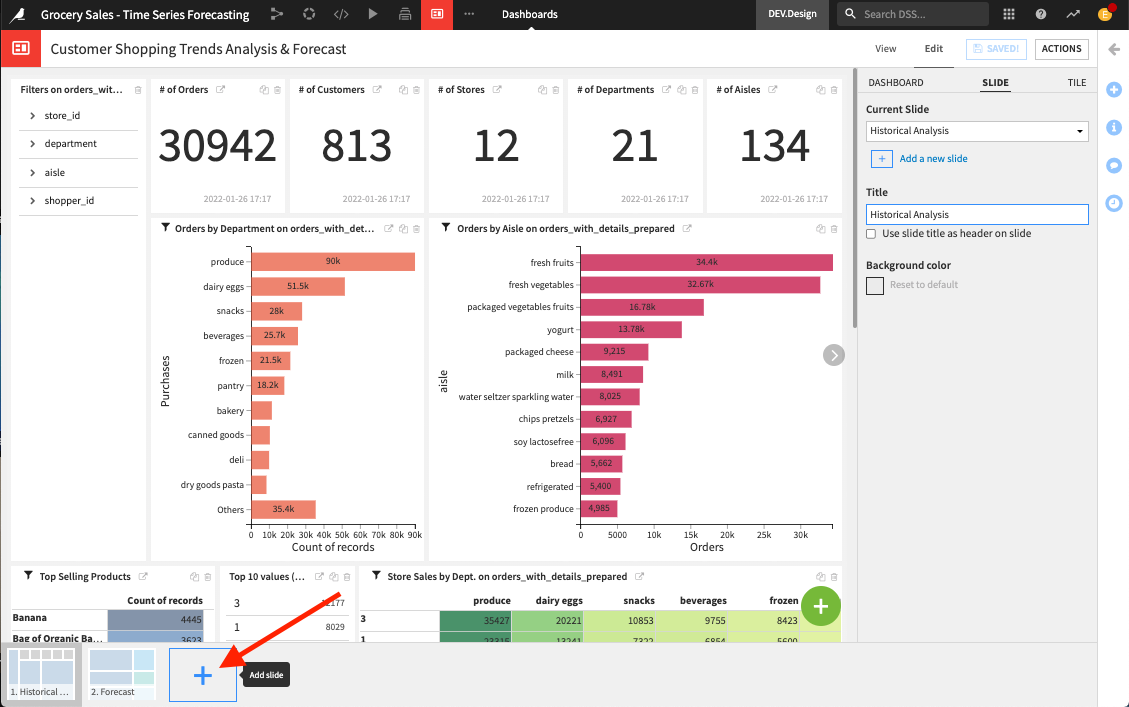This screenshot has height=707, width=1129.
Task: Delete the '# of Aisles' tile via trash icon
Action: click(834, 89)
